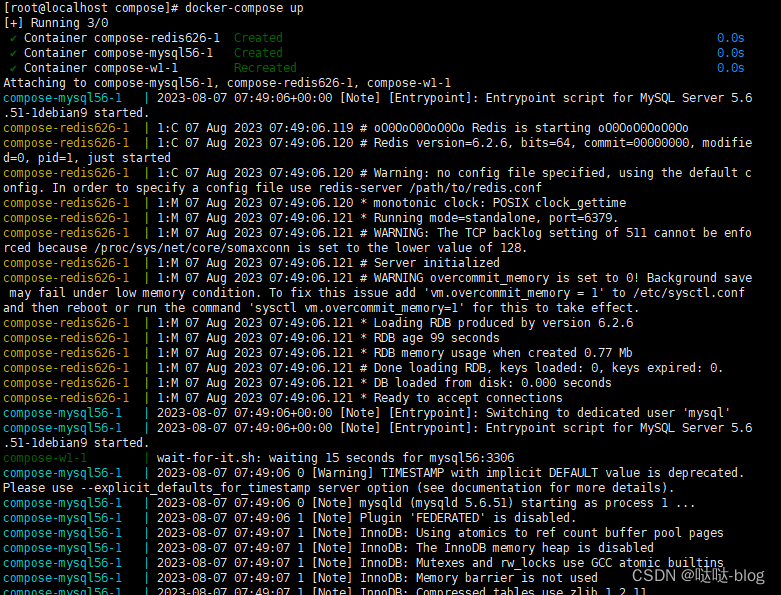Click '/path/to/redis.conf' in the redis warning
Screen dimensions: 781x595
pyautogui.click(x=475, y=188)
